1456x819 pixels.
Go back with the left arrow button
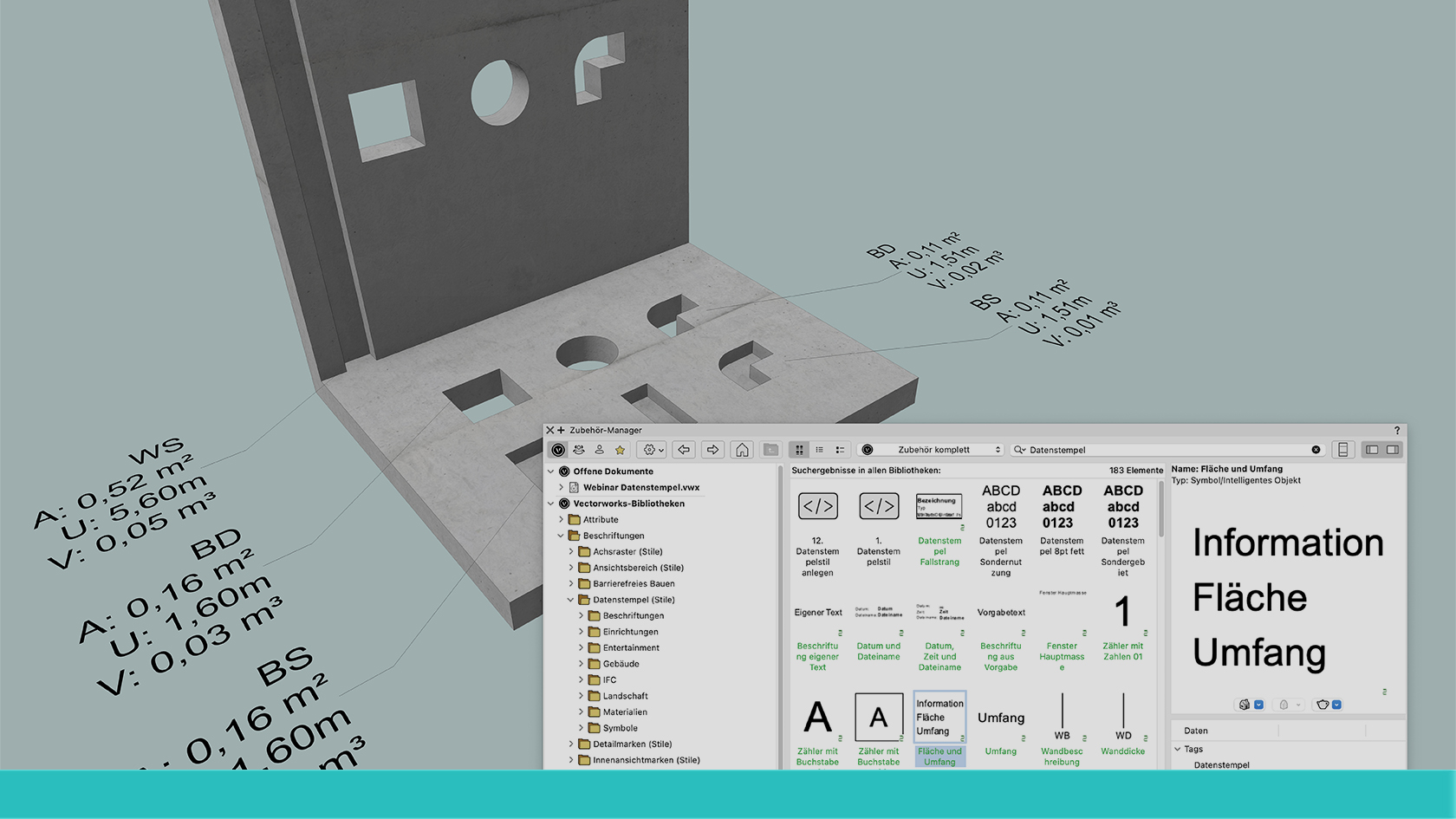point(684,450)
